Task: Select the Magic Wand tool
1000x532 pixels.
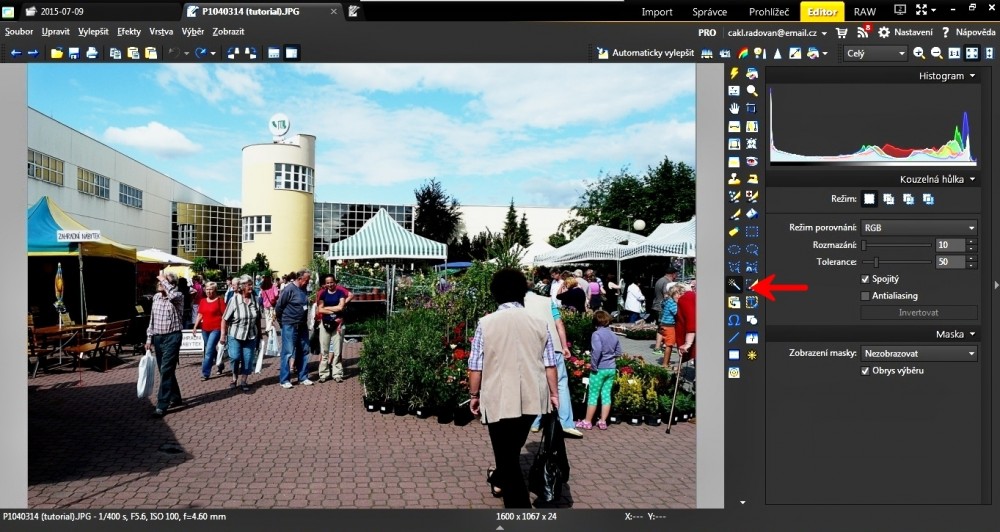Action: [734, 286]
